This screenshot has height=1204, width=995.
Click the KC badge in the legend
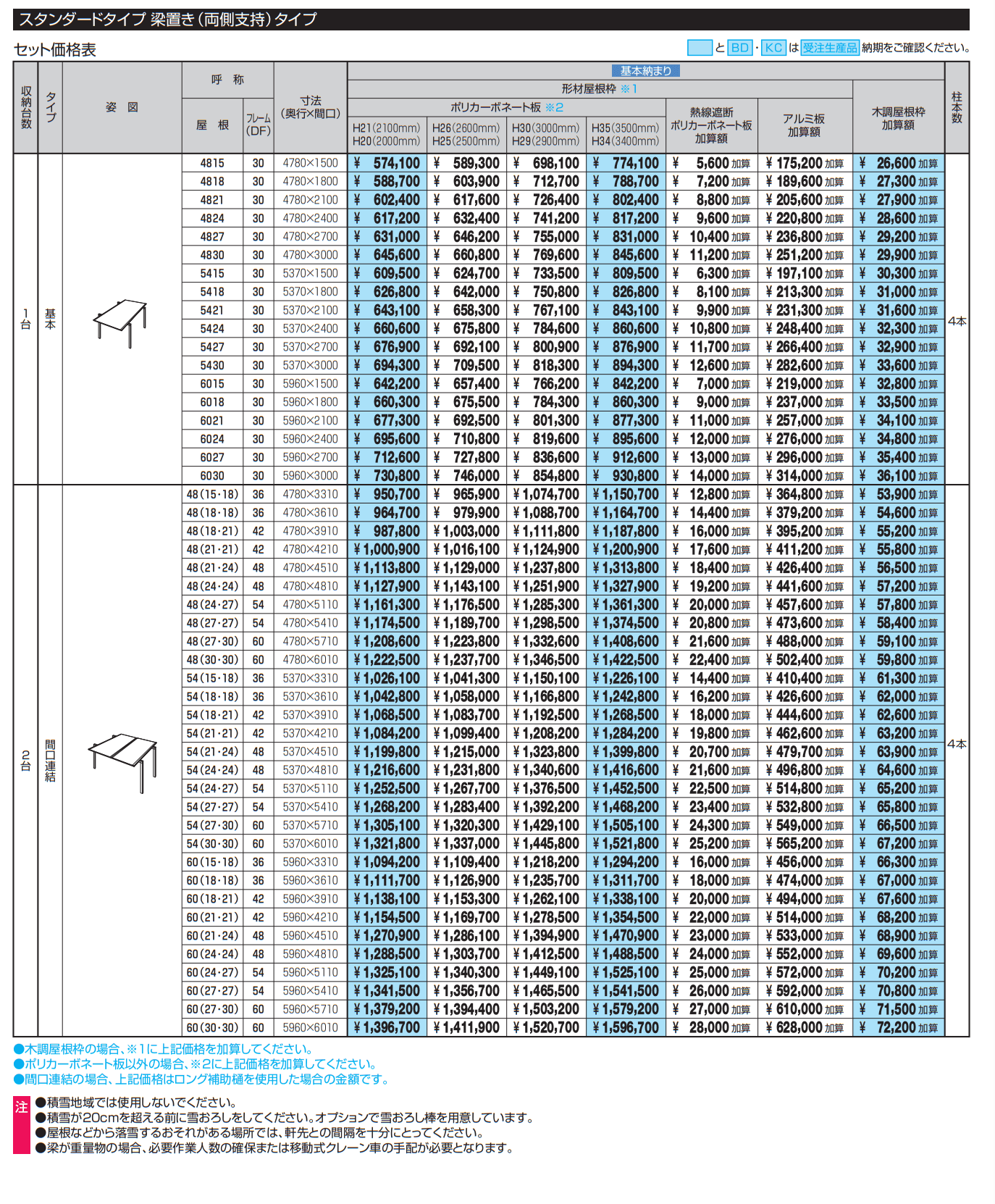point(773,48)
